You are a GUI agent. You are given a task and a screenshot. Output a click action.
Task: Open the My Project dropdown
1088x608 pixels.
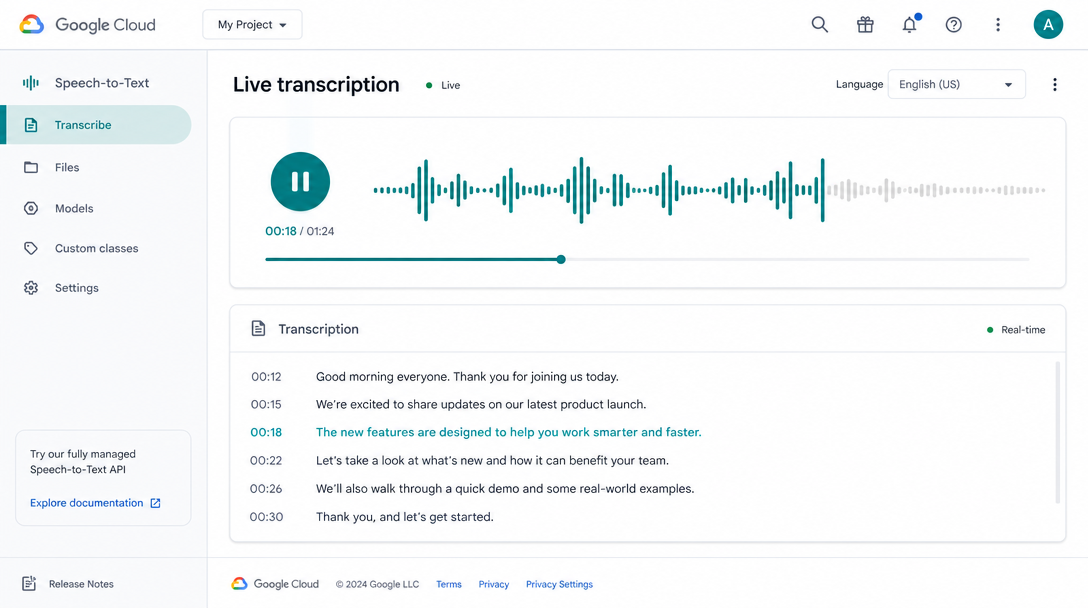click(x=252, y=25)
